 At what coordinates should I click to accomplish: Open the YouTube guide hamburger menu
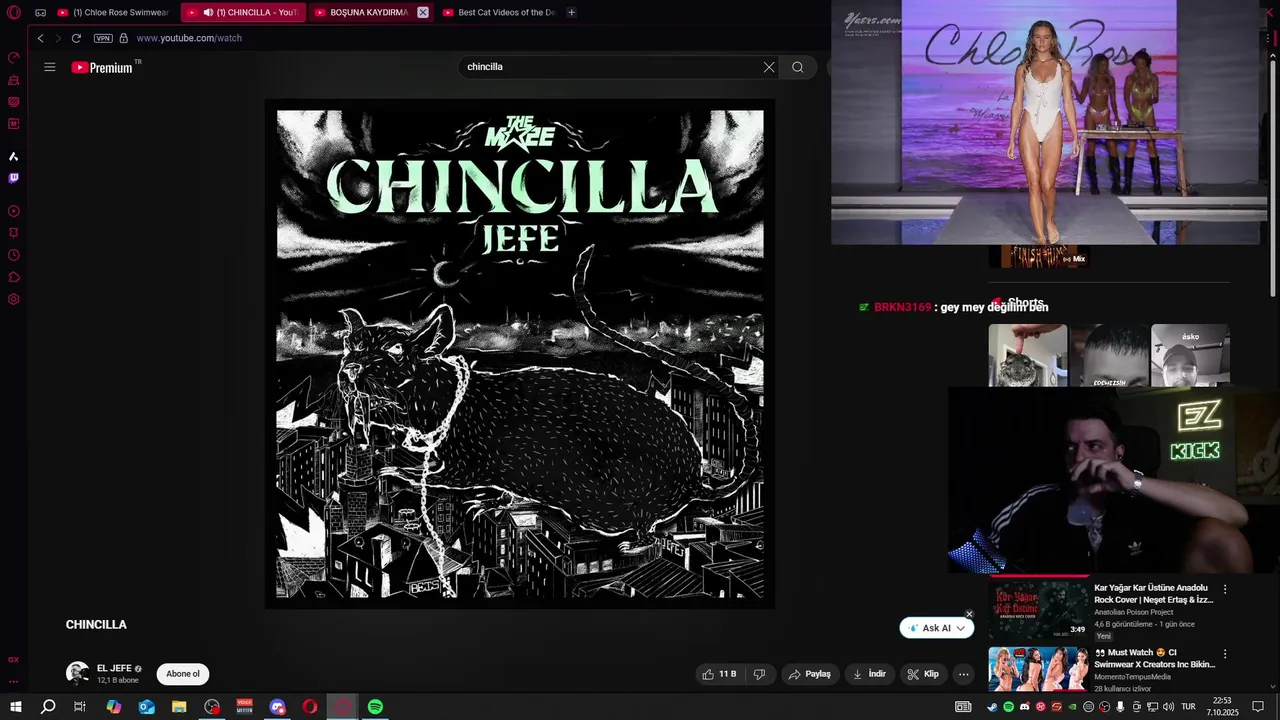(x=49, y=67)
